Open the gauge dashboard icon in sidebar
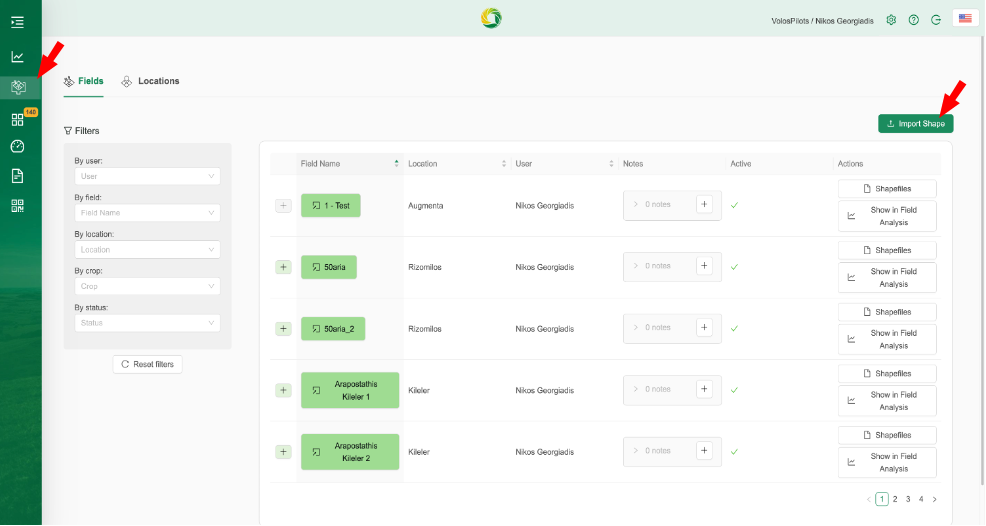The height and width of the screenshot is (526, 986). 17,146
